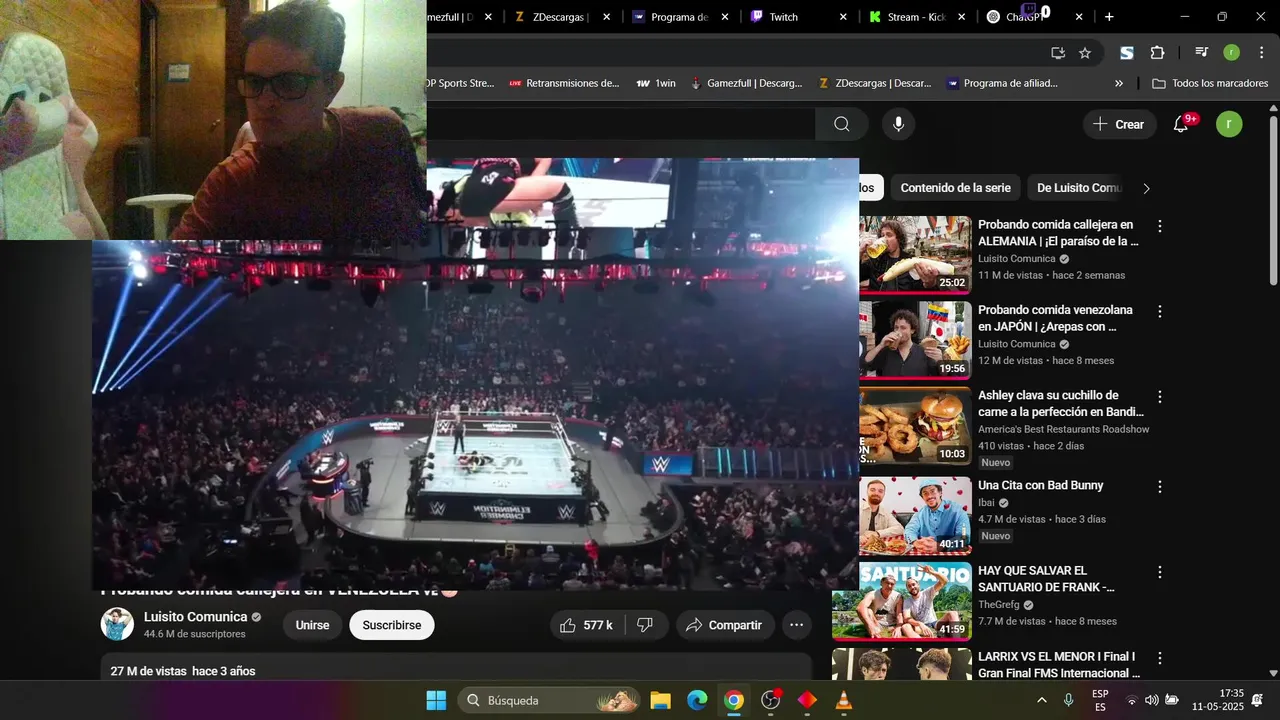Select the Contenido de la serie chip
Image resolution: width=1280 pixels, height=720 pixels.
(955, 188)
